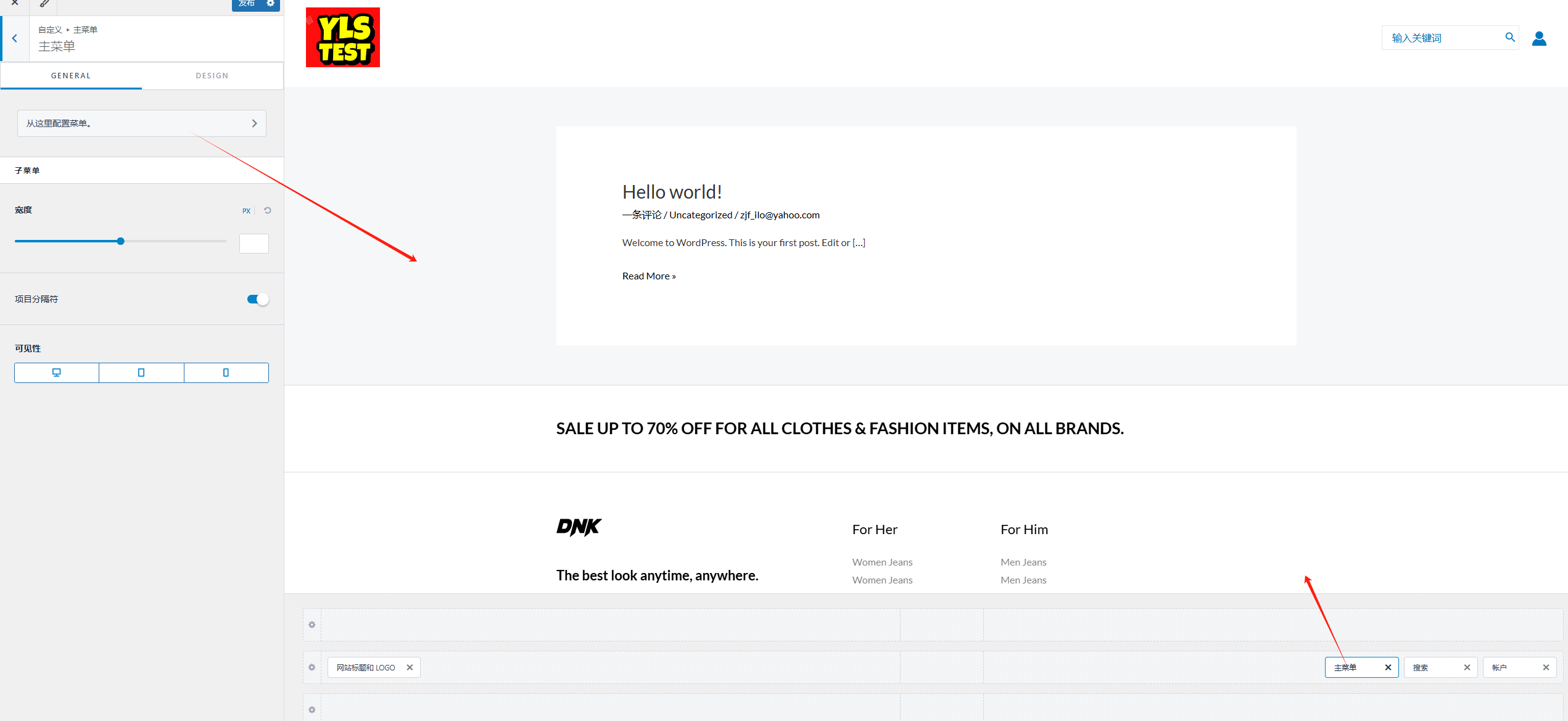Click the 发布 publish button

point(247,4)
